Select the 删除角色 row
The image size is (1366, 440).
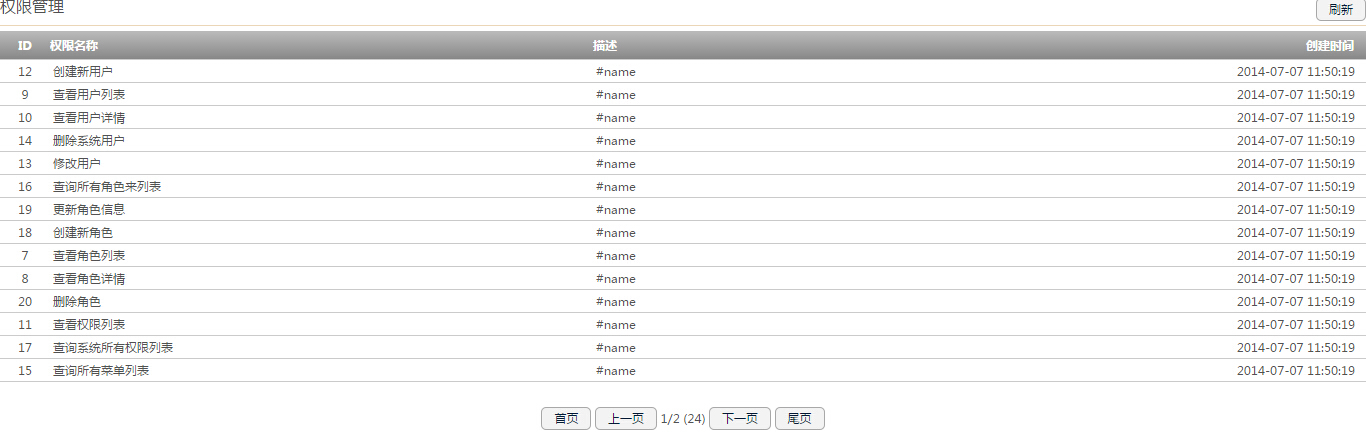tap(683, 302)
